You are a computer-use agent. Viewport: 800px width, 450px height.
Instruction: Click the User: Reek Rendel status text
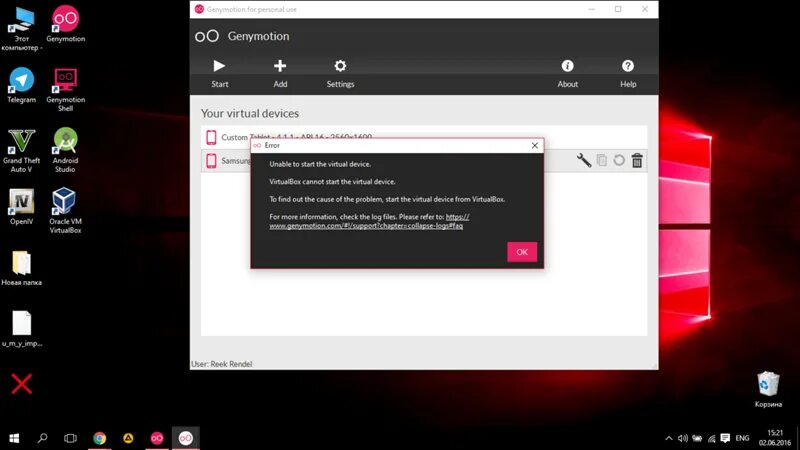[221, 364]
